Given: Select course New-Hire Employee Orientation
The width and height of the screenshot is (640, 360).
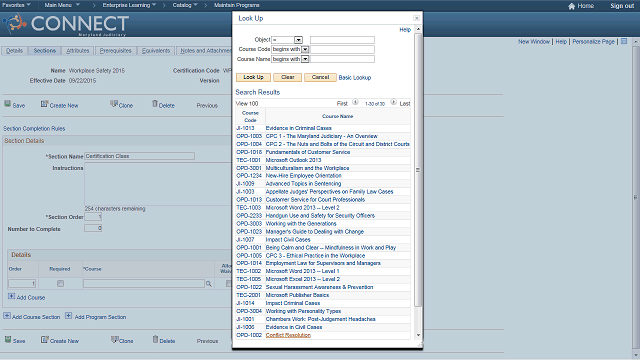Looking at the screenshot, I should point(303,176).
